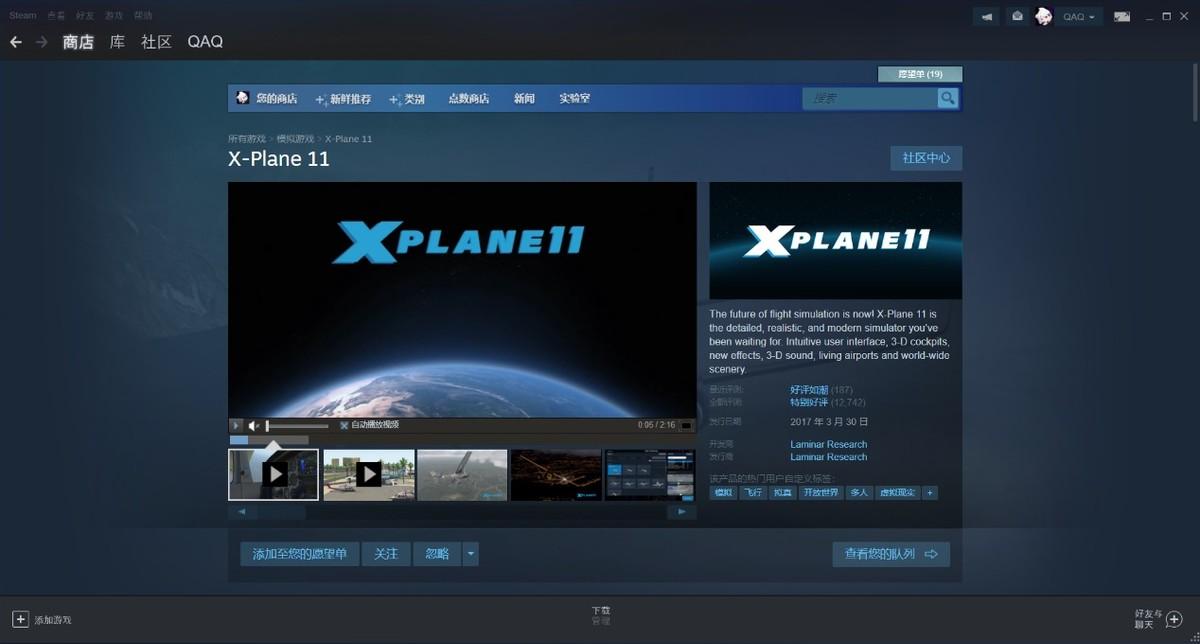1200x644 pixels.
Task: Open the QAQ account dropdown
Action: 1078,17
